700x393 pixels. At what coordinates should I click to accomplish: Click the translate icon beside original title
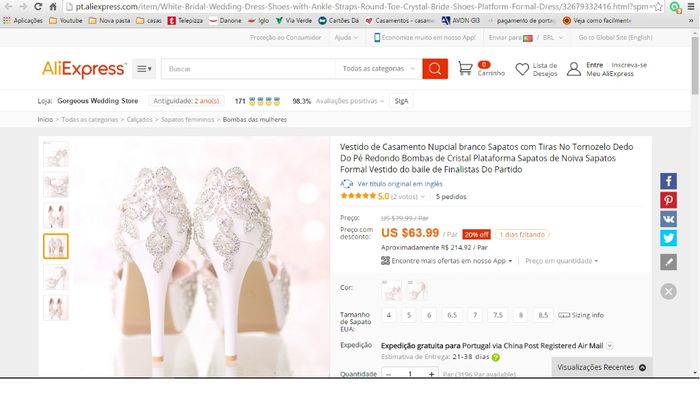pyautogui.click(x=346, y=184)
